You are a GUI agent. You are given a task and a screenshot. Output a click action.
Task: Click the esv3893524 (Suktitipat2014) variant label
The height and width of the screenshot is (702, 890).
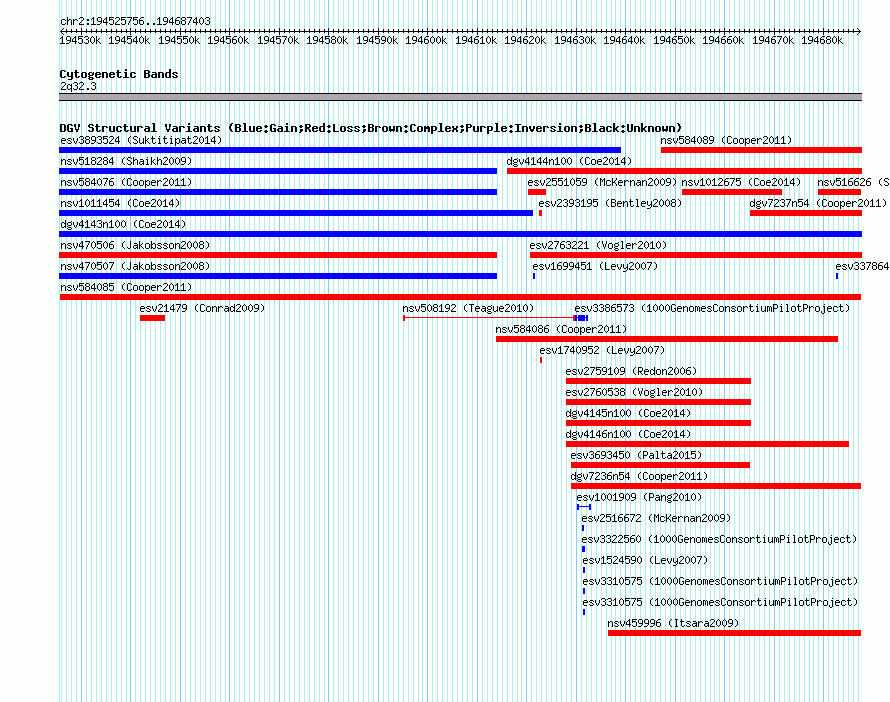point(141,140)
